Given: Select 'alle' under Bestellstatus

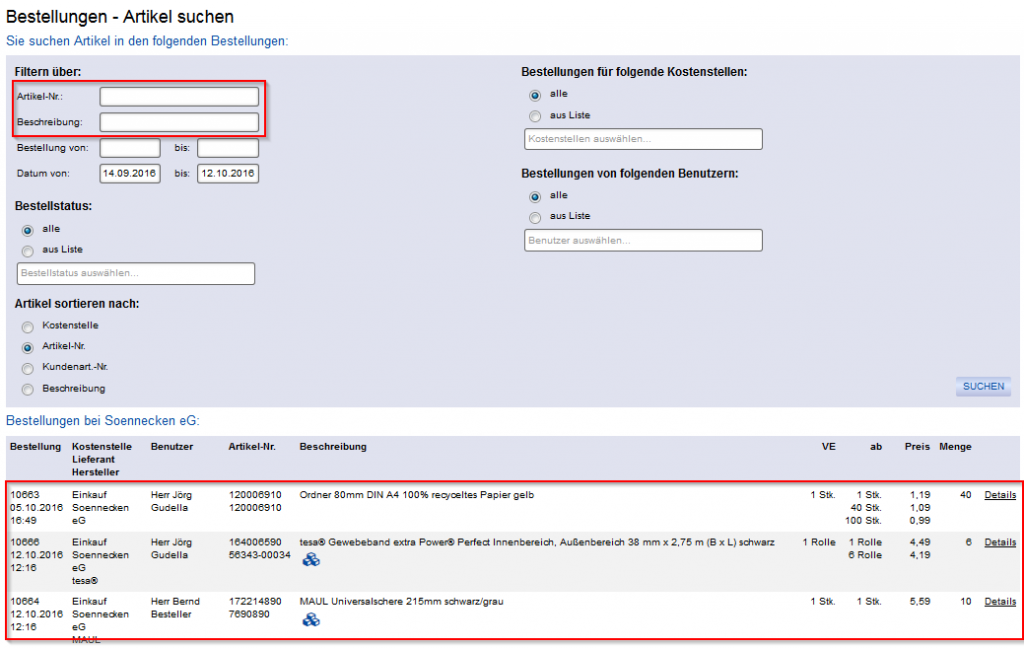Looking at the screenshot, I should pyautogui.click(x=27, y=230).
